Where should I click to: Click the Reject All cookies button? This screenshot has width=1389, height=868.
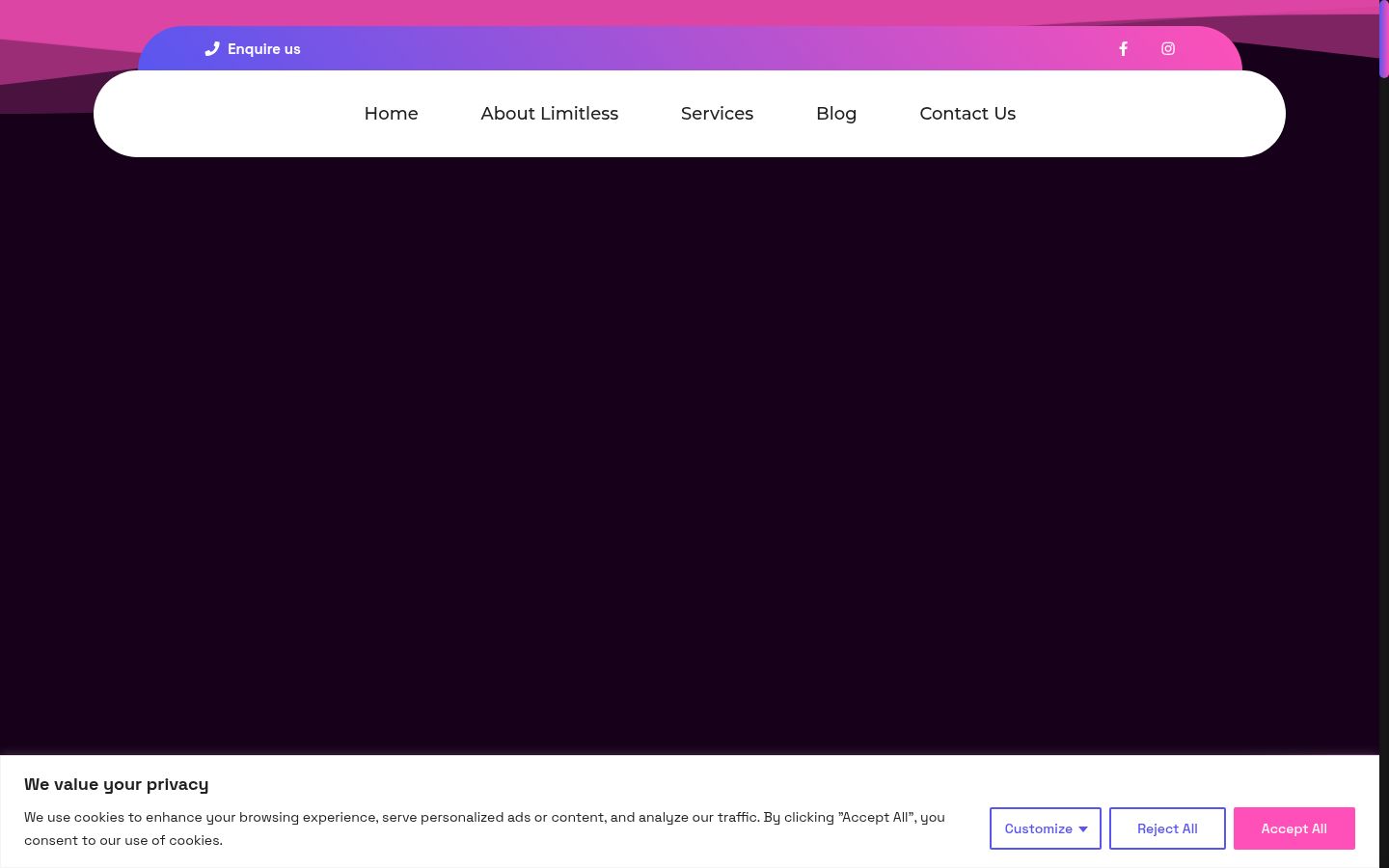[x=1167, y=828]
